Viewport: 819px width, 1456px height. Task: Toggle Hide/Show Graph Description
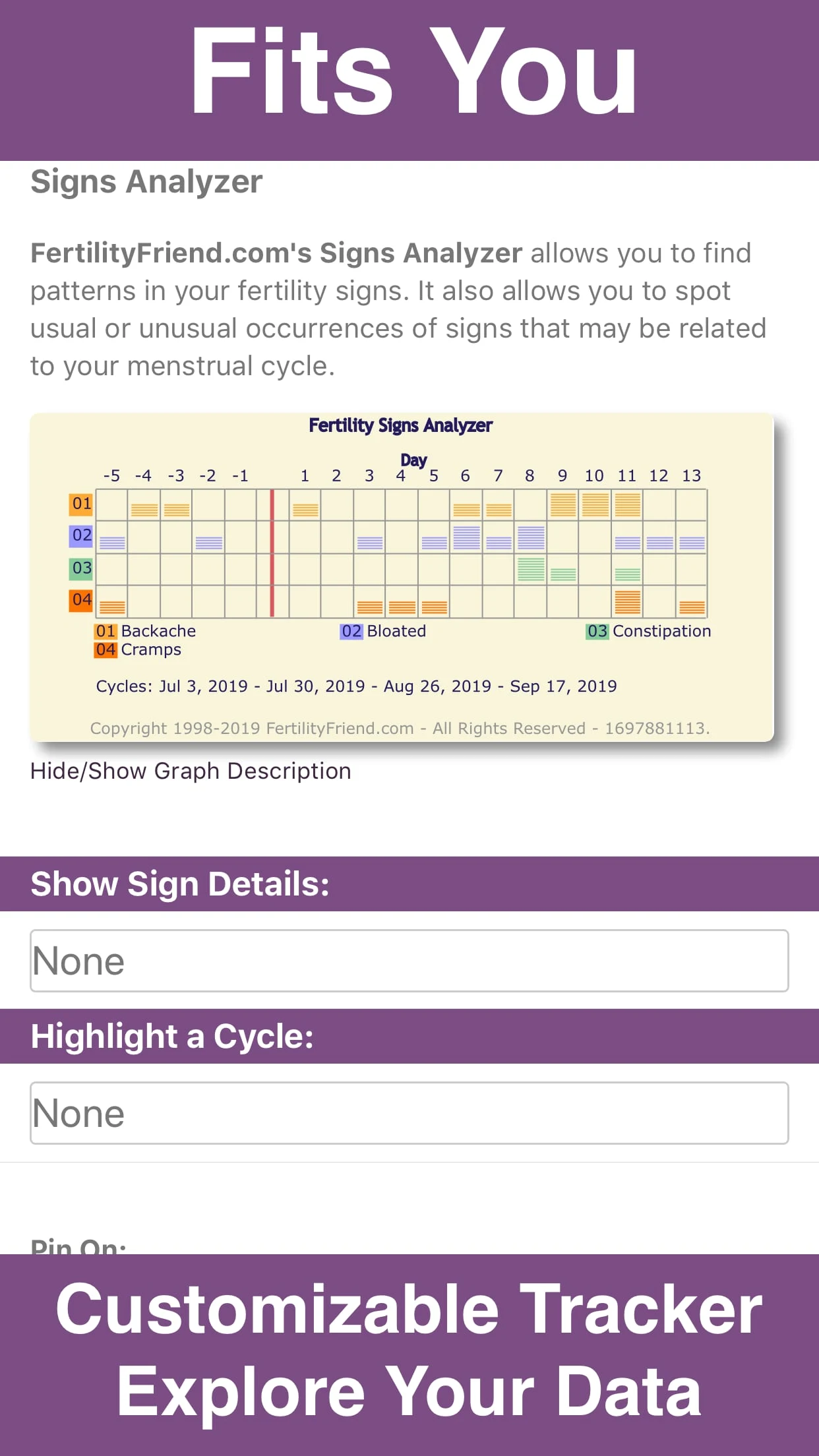pos(191,771)
